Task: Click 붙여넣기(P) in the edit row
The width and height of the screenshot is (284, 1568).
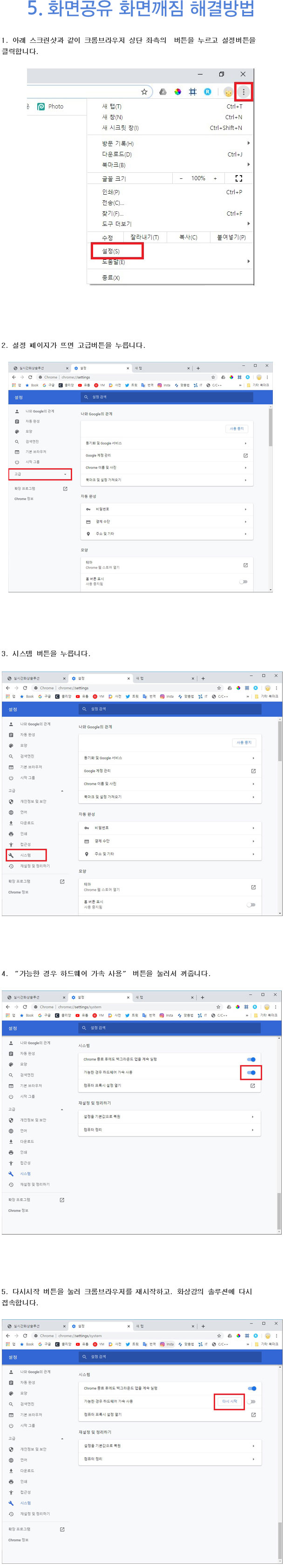Action: 232,238
